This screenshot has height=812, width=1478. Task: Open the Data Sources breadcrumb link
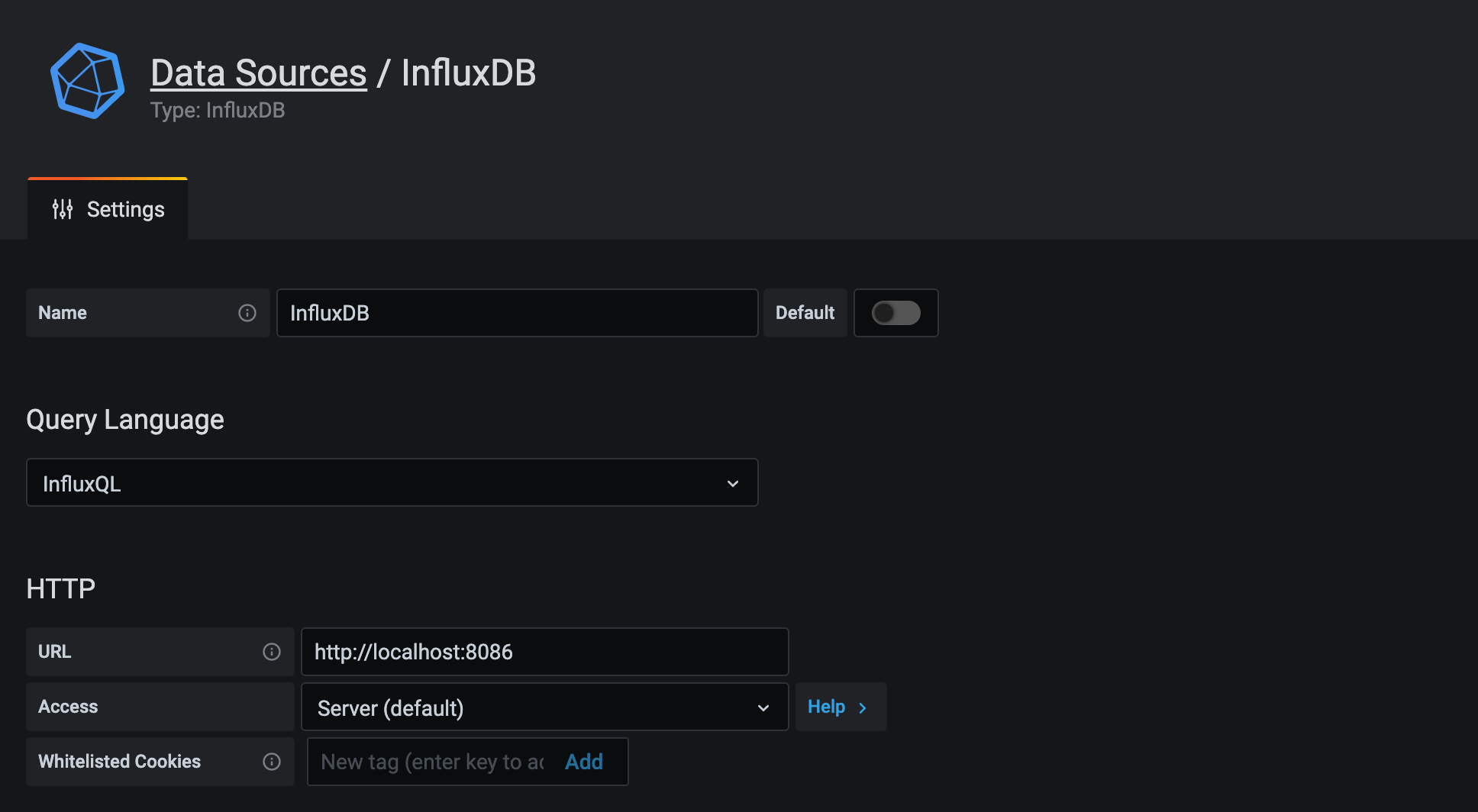click(x=258, y=72)
